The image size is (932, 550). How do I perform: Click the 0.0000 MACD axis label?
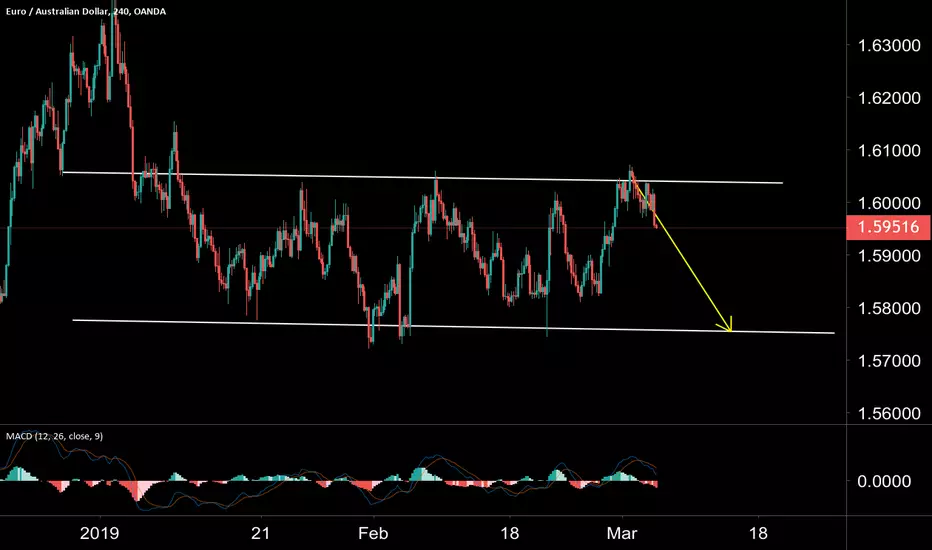point(884,482)
